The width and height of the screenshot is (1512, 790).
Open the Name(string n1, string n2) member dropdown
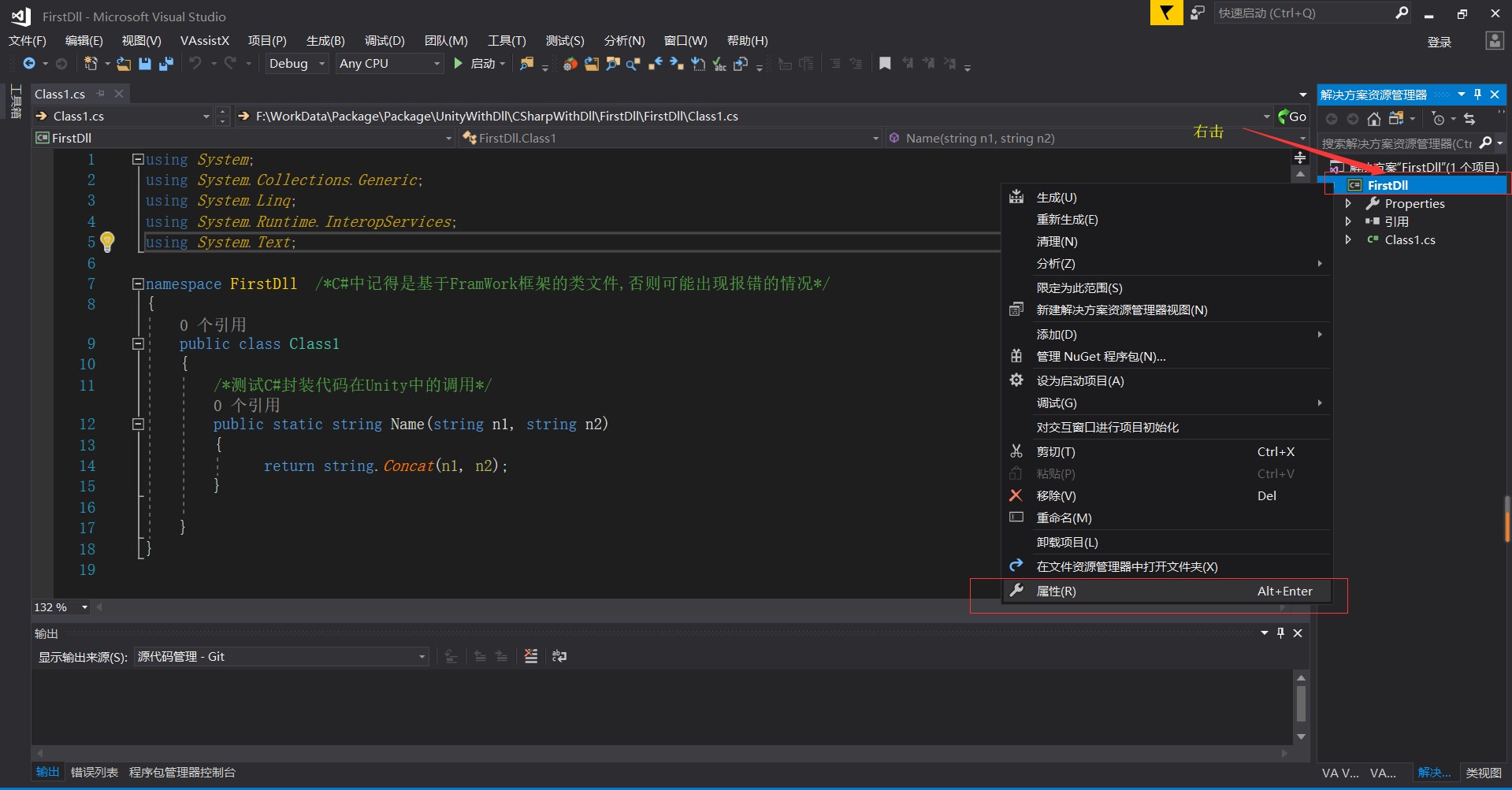(1098, 138)
